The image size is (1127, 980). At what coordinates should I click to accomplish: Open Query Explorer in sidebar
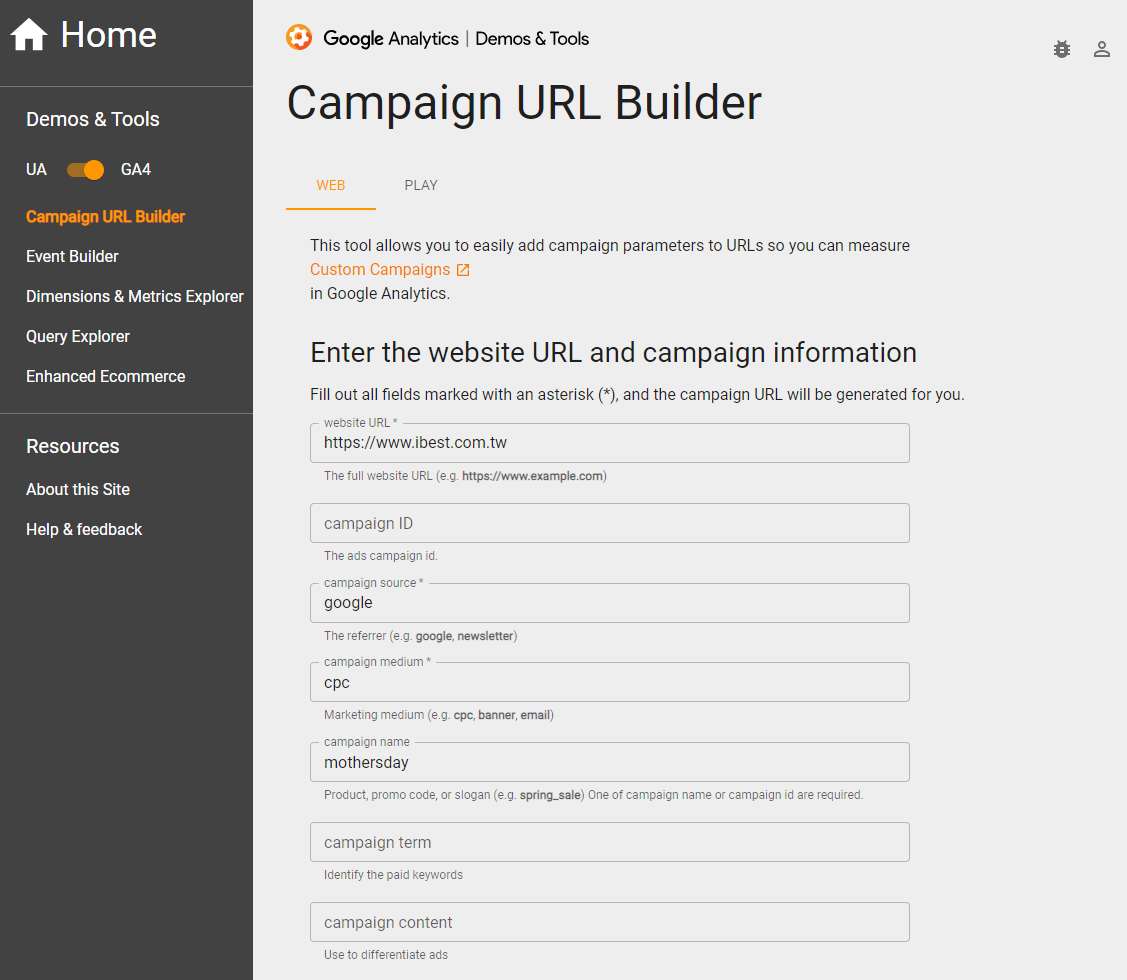(78, 336)
